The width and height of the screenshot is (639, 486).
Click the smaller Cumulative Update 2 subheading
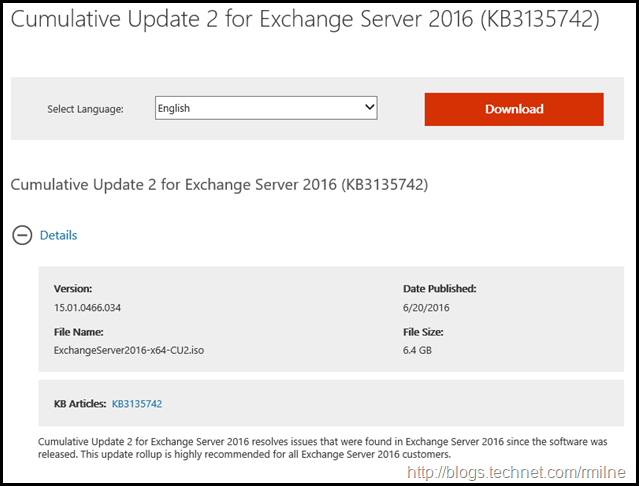click(x=219, y=185)
